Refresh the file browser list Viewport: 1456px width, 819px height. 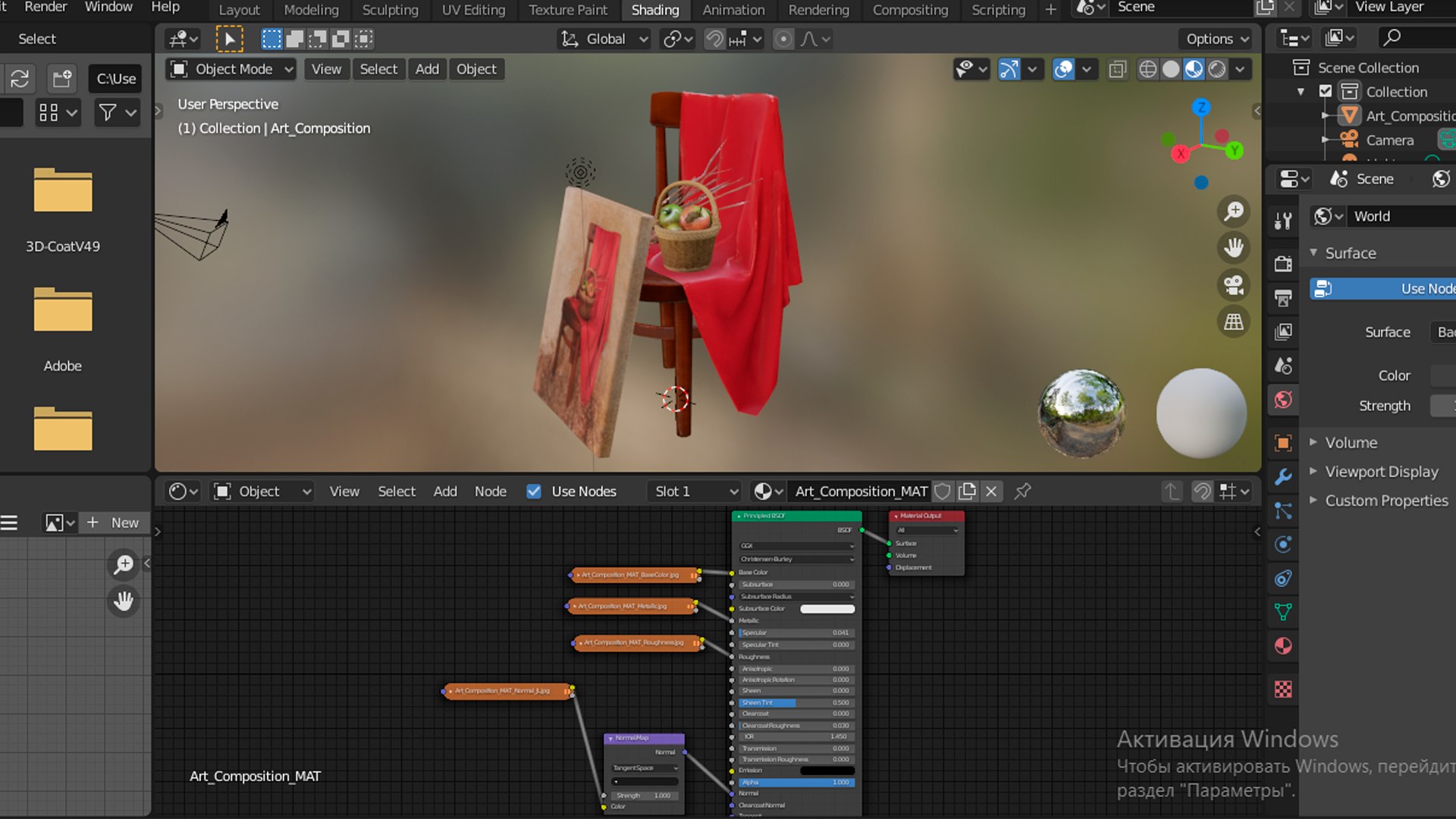pos(20,78)
